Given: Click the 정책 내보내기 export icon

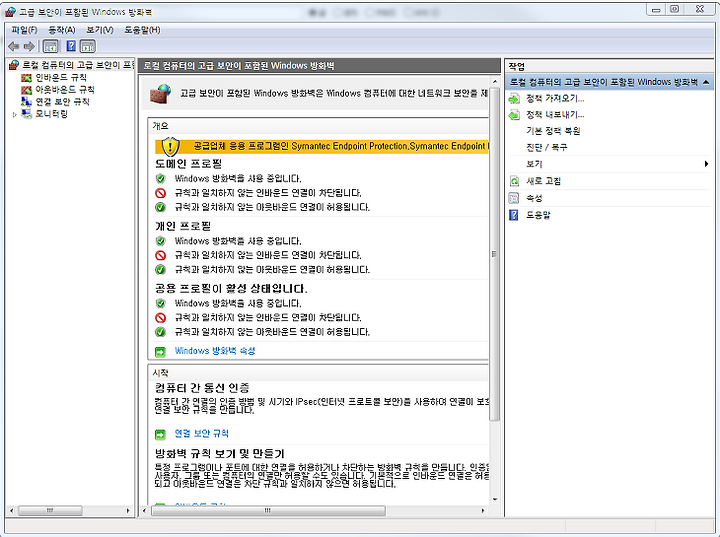Looking at the screenshot, I should click(x=514, y=115).
